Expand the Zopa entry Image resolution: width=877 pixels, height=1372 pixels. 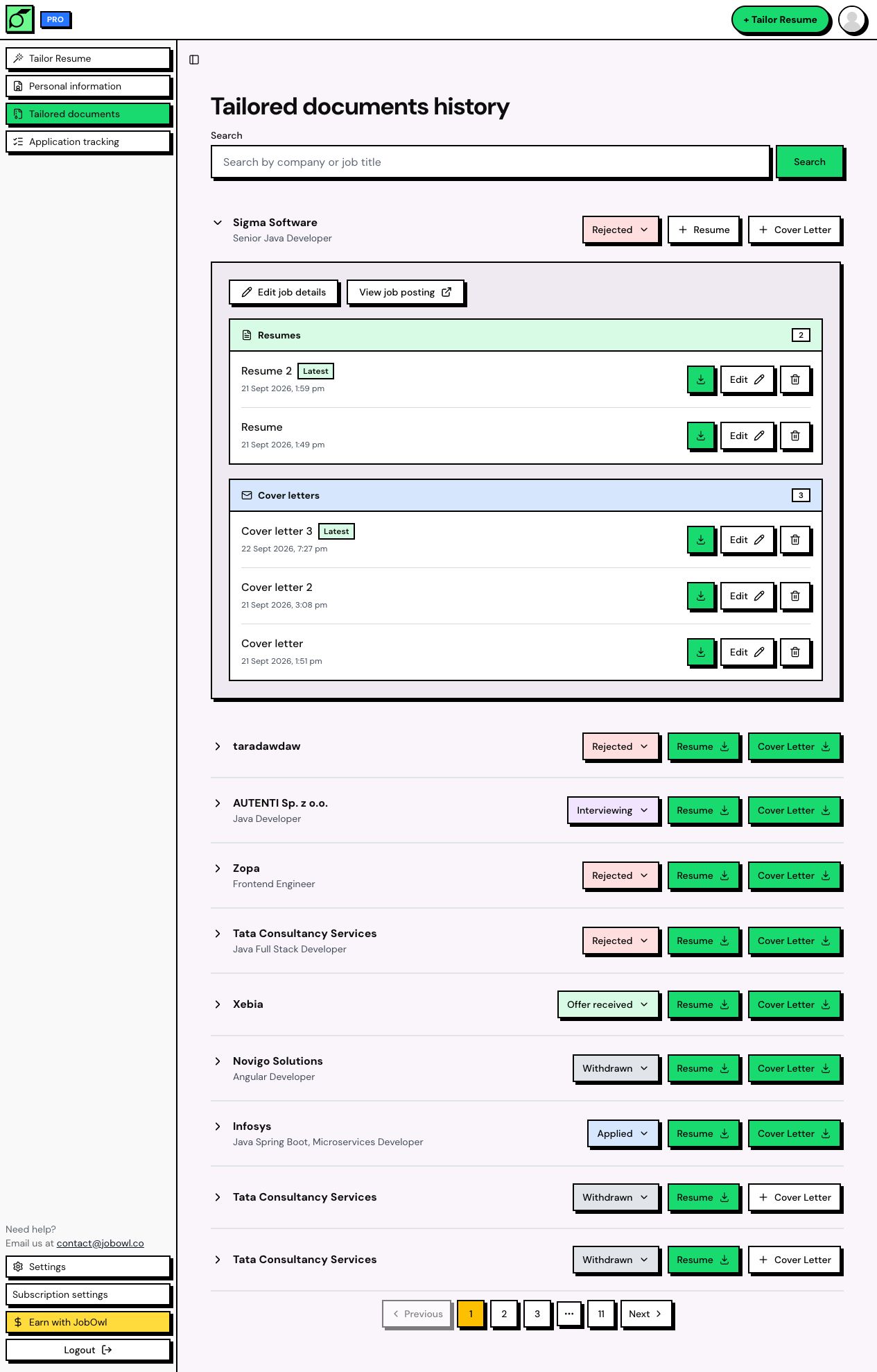[218, 868]
